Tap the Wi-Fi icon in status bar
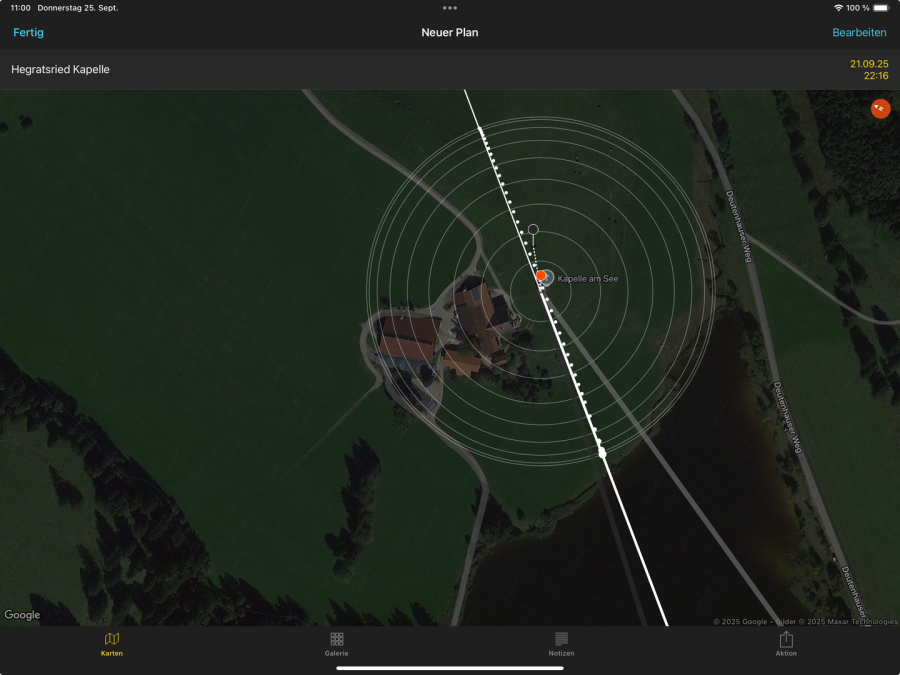 coord(838,7)
